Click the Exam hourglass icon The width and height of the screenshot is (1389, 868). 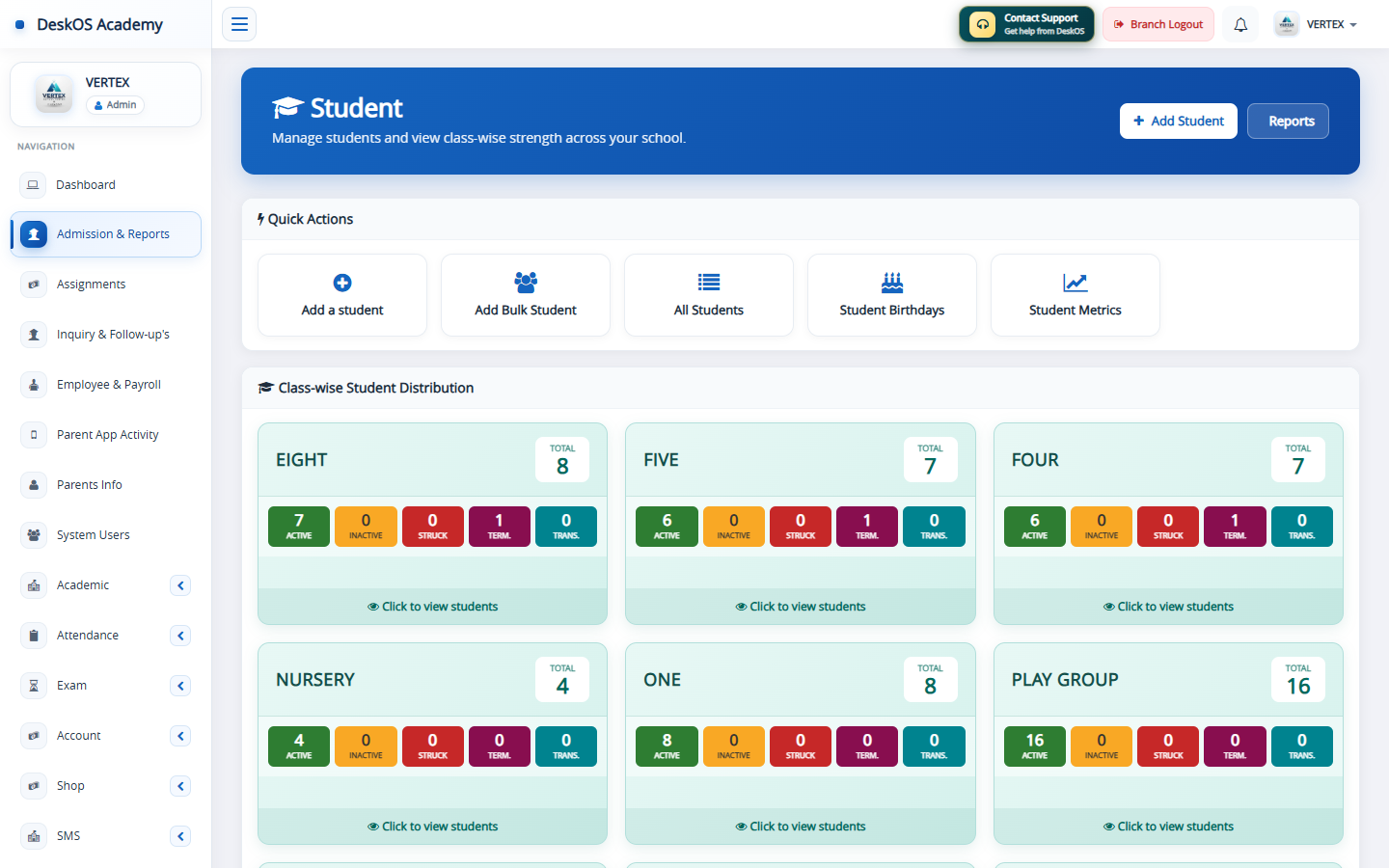[x=34, y=686]
